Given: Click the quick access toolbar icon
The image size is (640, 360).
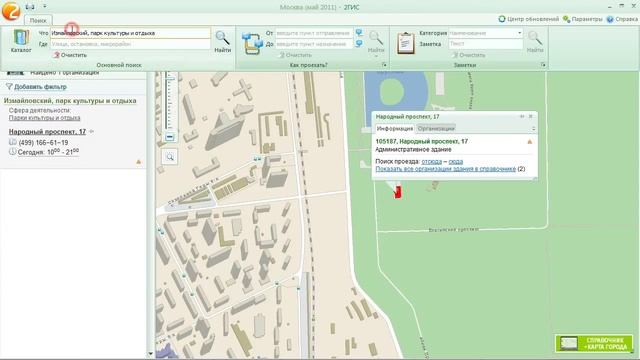Looking at the screenshot, I should point(30,7).
